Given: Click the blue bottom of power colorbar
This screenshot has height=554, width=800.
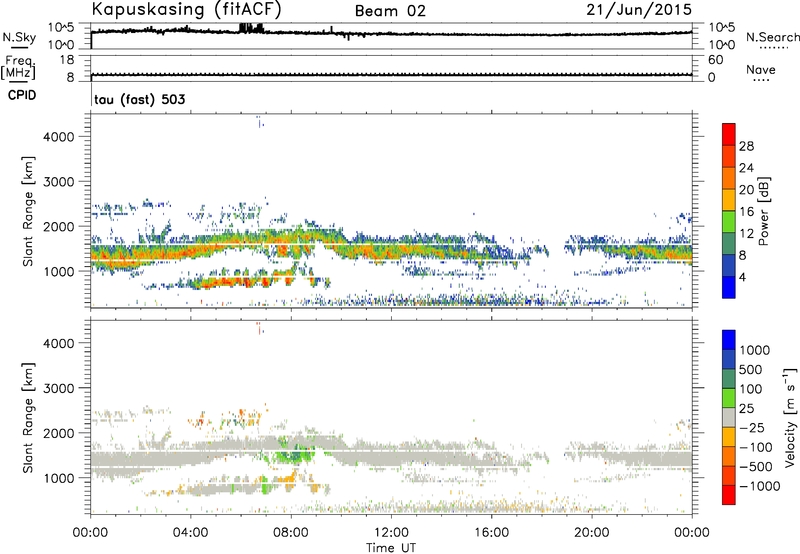Looking at the screenshot, I should (x=729, y=287).
